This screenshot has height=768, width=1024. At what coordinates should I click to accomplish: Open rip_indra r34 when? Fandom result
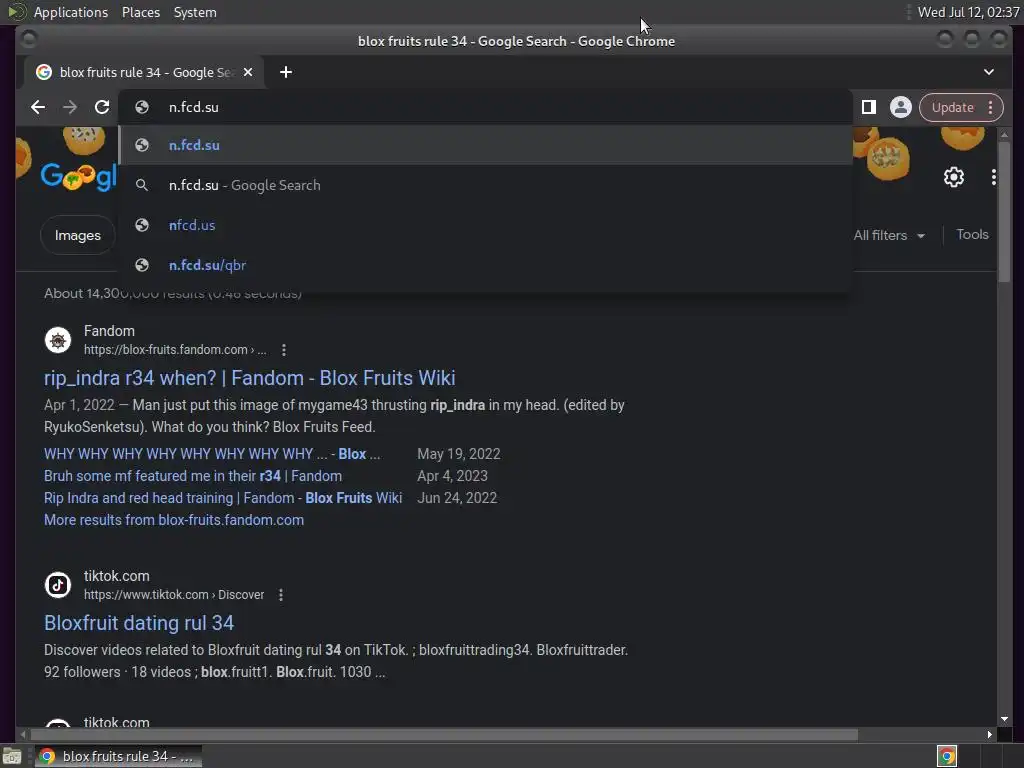tap(249, 378)
